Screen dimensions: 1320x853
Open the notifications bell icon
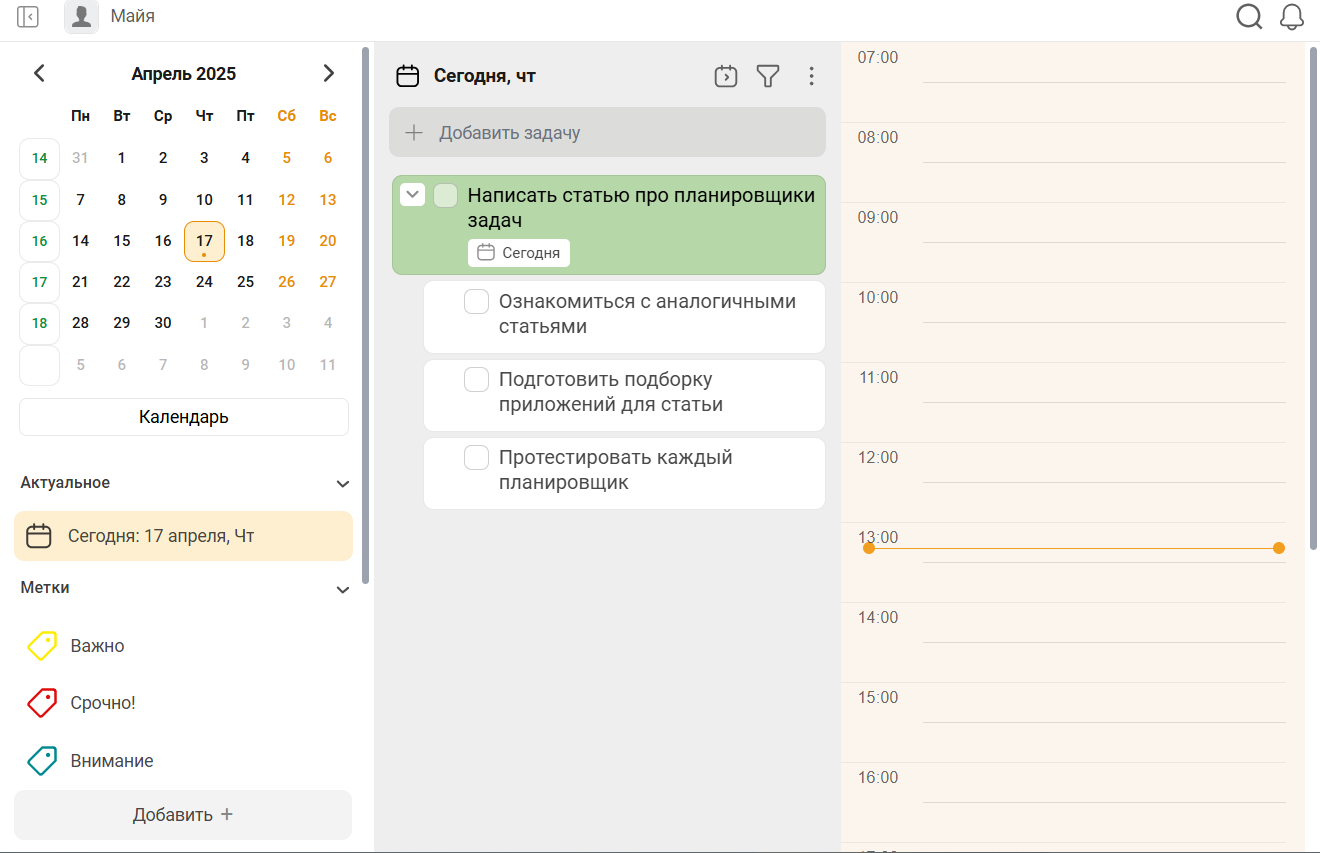(x=1292, y=17)
